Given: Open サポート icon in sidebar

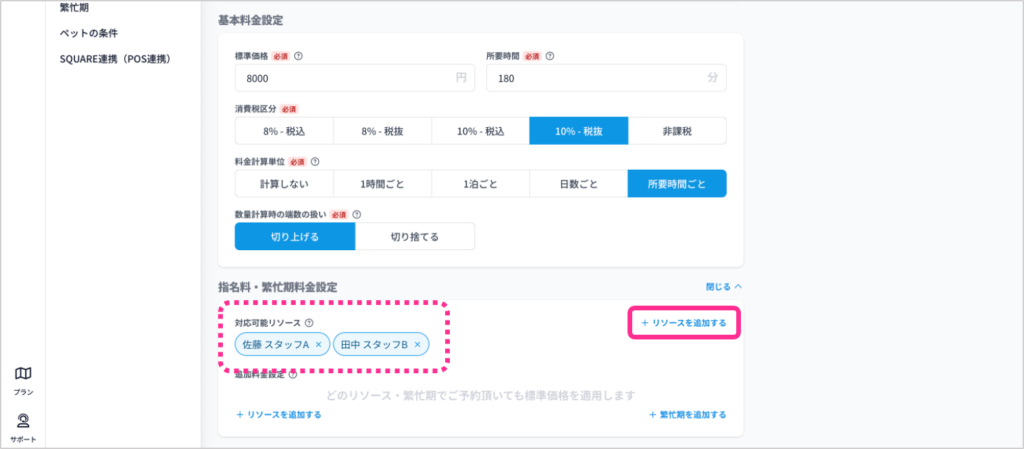Looking at the screenshot, I should (x=23, y=421).
